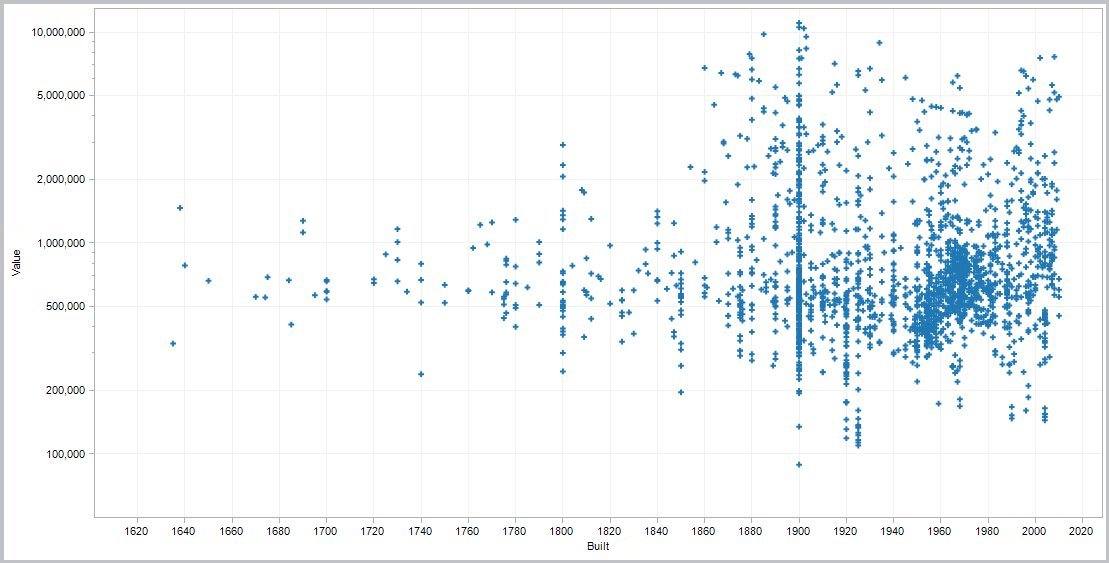Click the 1620 x-axis tick label
1109x563 pixels.
tap(137, 530)
